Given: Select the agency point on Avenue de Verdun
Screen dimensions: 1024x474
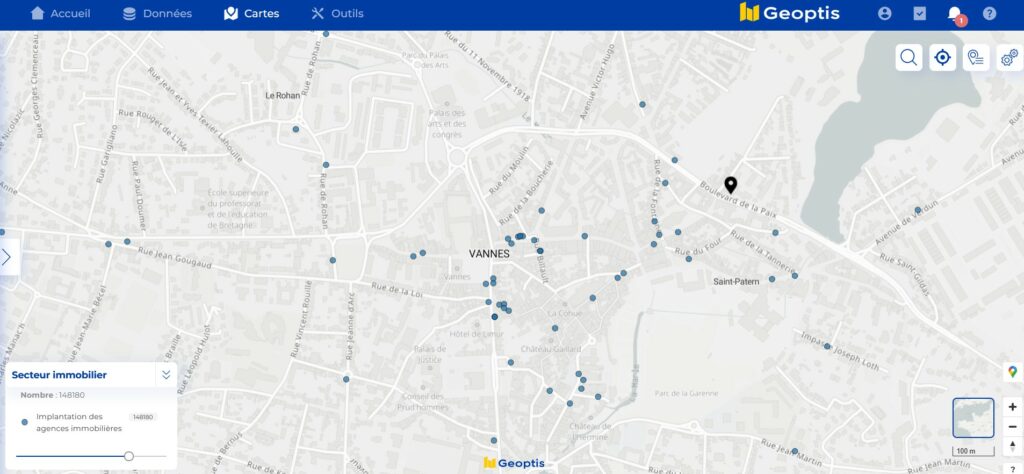Looking at the screenshot, I should click(918, 210).
